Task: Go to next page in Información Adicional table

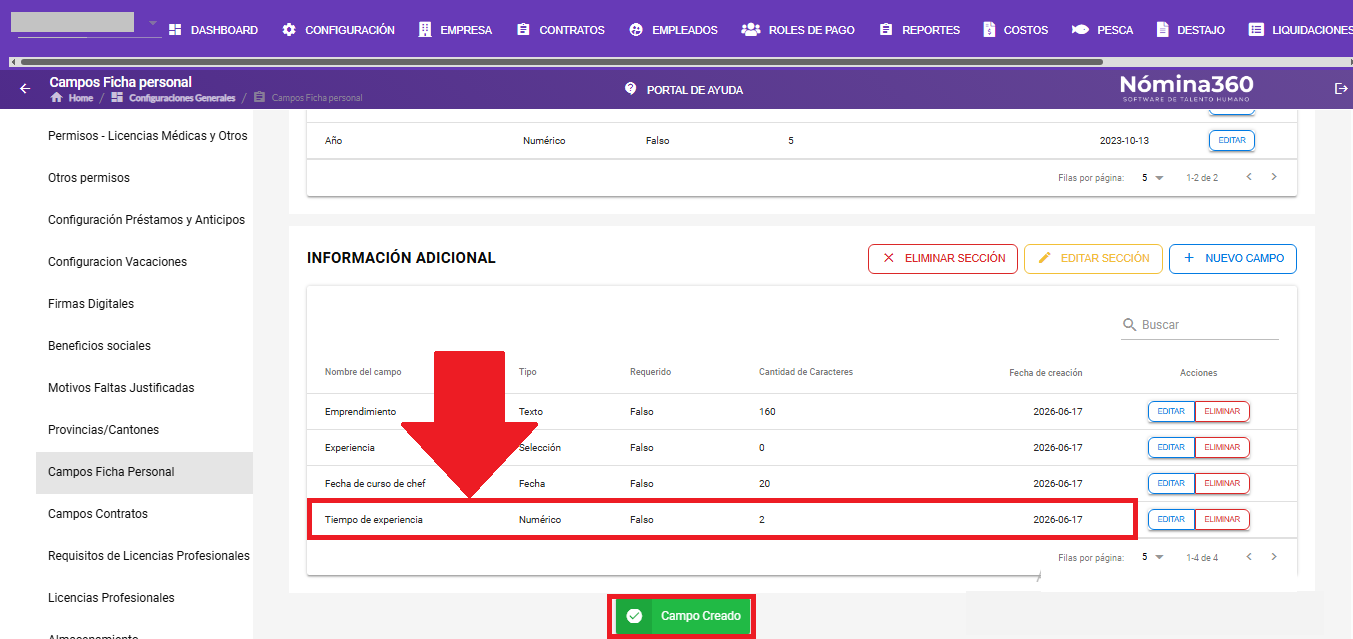Action: click(x=1273, y=557)
